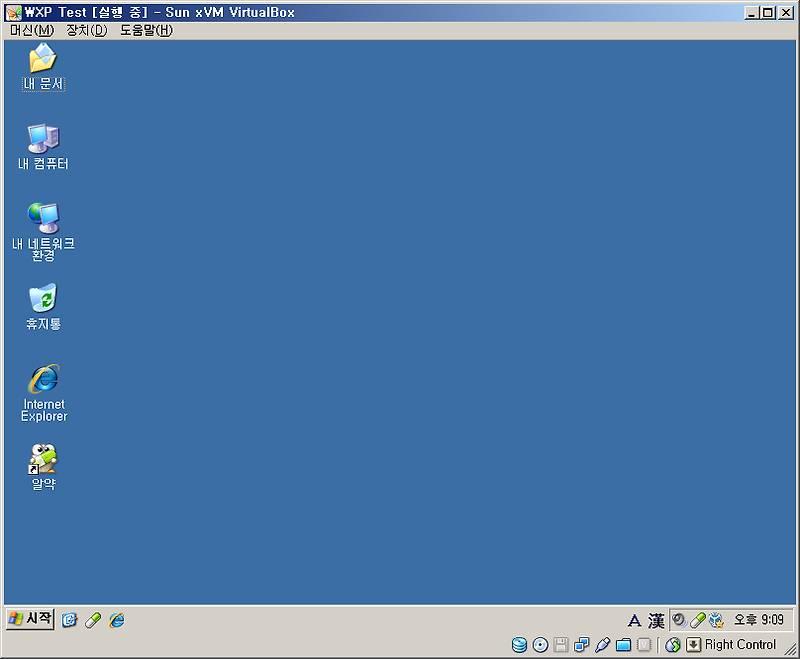Select the 내 컴퓨터 (My Computer) desktop icon
Image resolution: width=800 pixels, height=659 pixels.
tap(41, 140)
